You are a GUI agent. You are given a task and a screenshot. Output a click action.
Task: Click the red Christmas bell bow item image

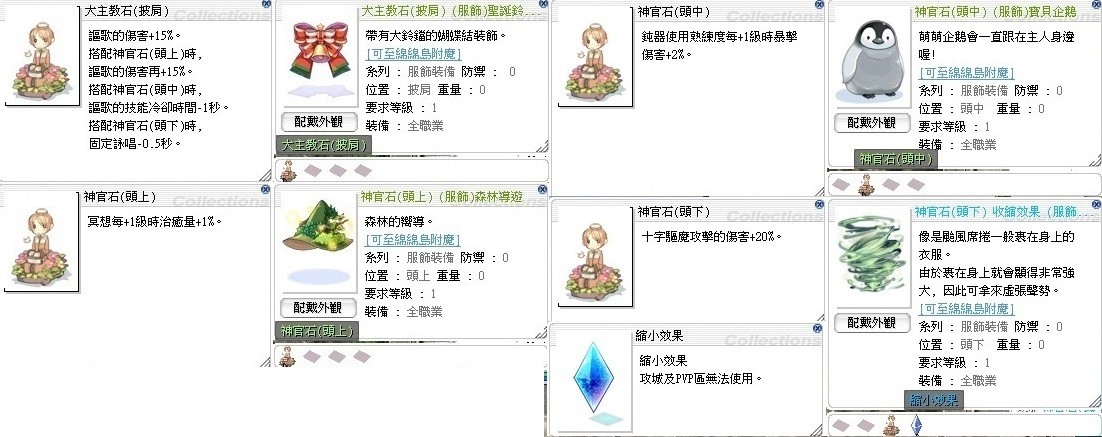pos(315,51)
